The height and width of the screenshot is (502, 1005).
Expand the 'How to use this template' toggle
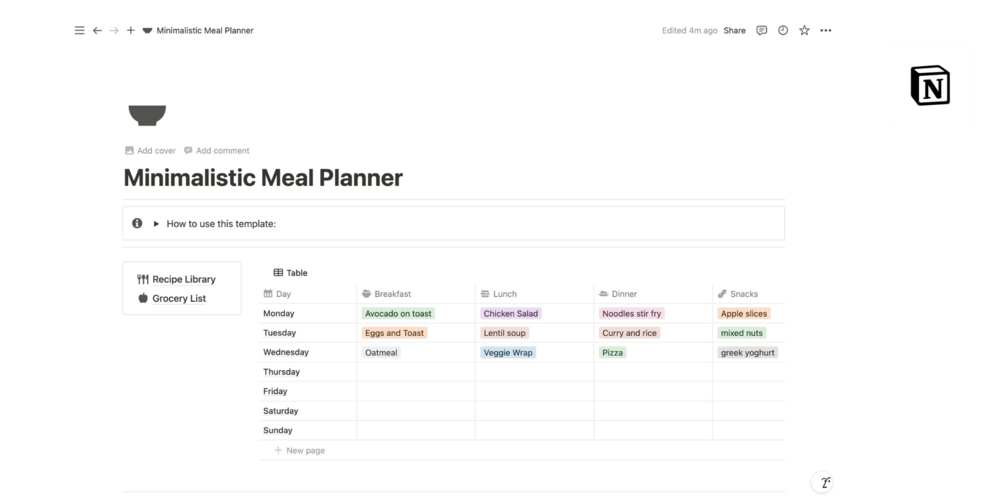click(157, 224)
